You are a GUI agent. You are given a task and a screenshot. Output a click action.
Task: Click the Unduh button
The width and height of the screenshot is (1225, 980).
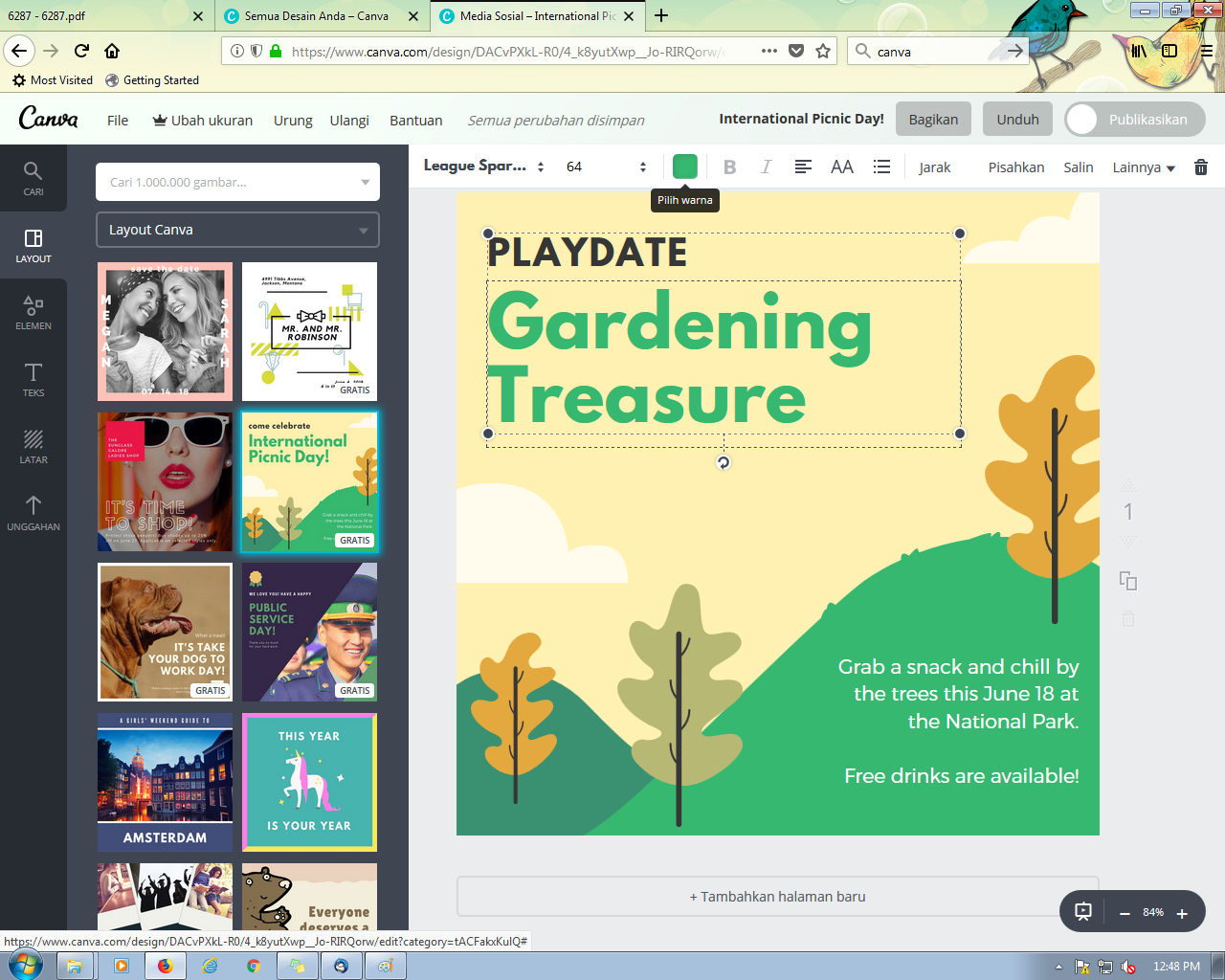coord(1016,119)
